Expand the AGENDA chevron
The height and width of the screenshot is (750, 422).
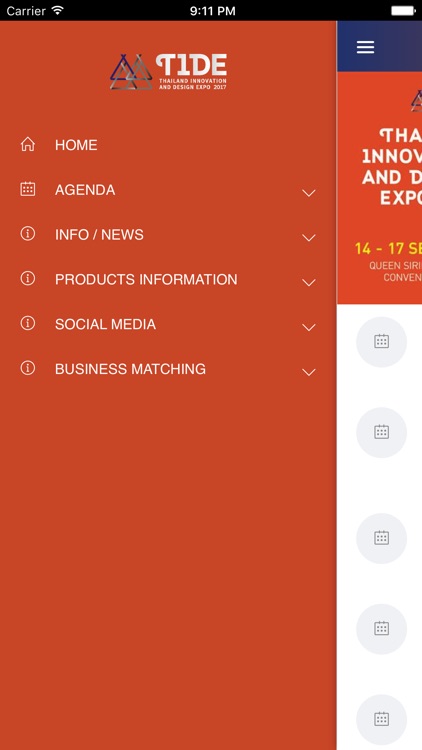(x=309, y=193)
